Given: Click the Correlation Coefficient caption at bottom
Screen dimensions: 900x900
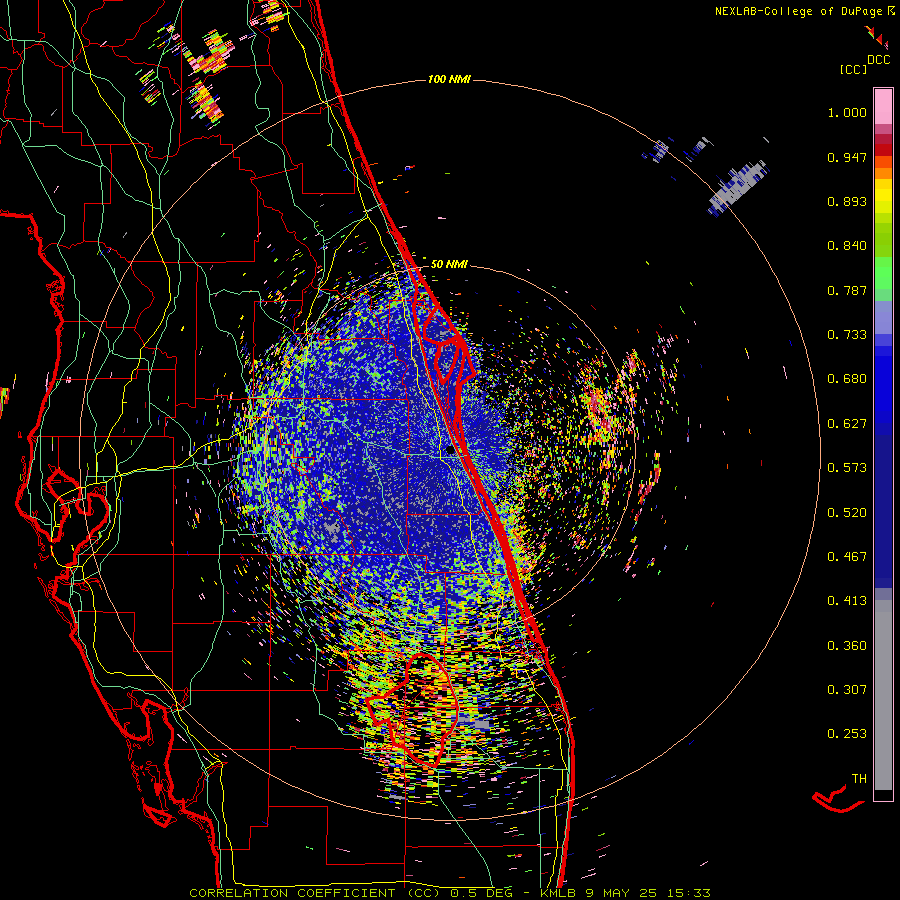Looking at the screenshot, I should pyautogui.click(x=449, y=893).
